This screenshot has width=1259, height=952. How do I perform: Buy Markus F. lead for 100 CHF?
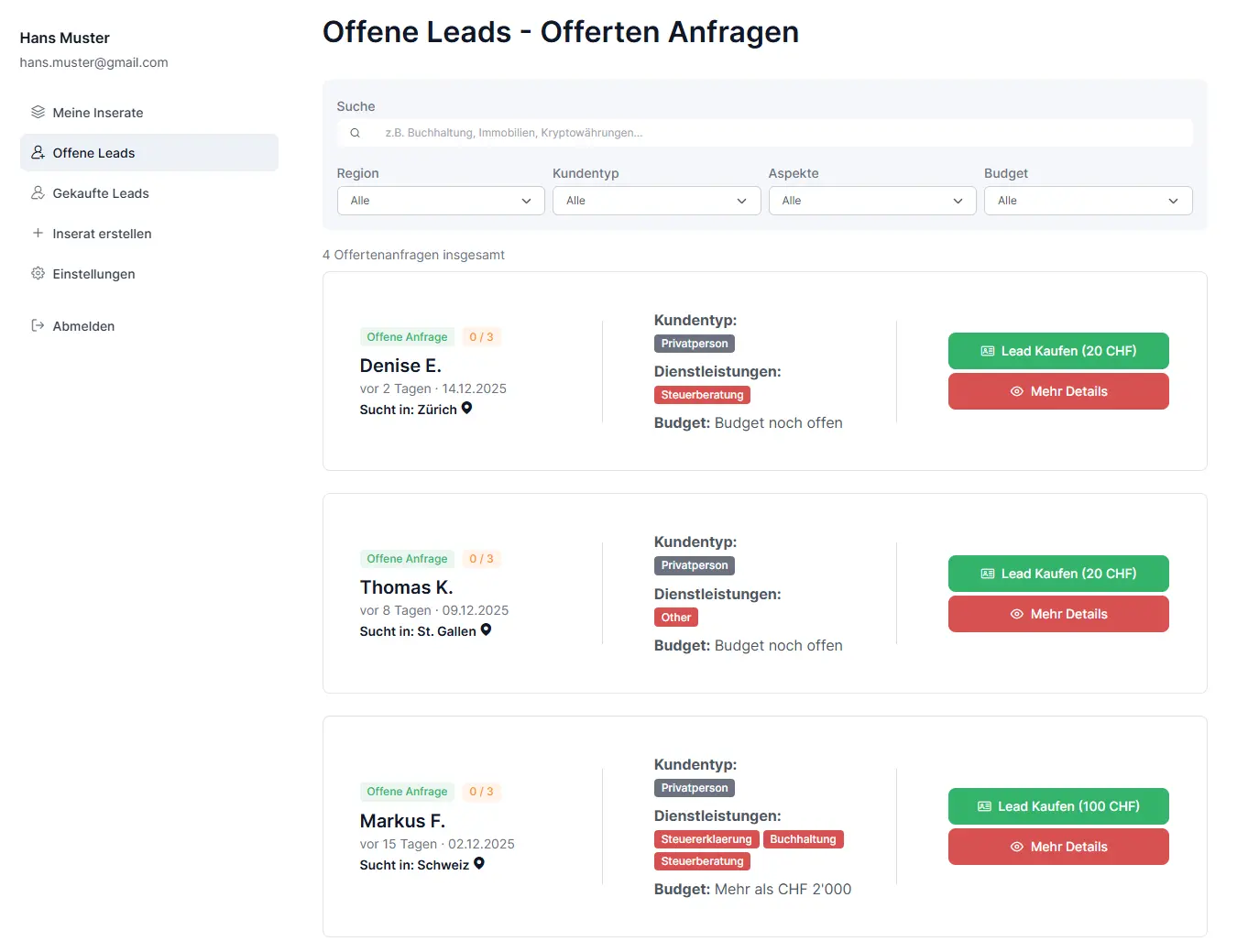pos(1058,806)
